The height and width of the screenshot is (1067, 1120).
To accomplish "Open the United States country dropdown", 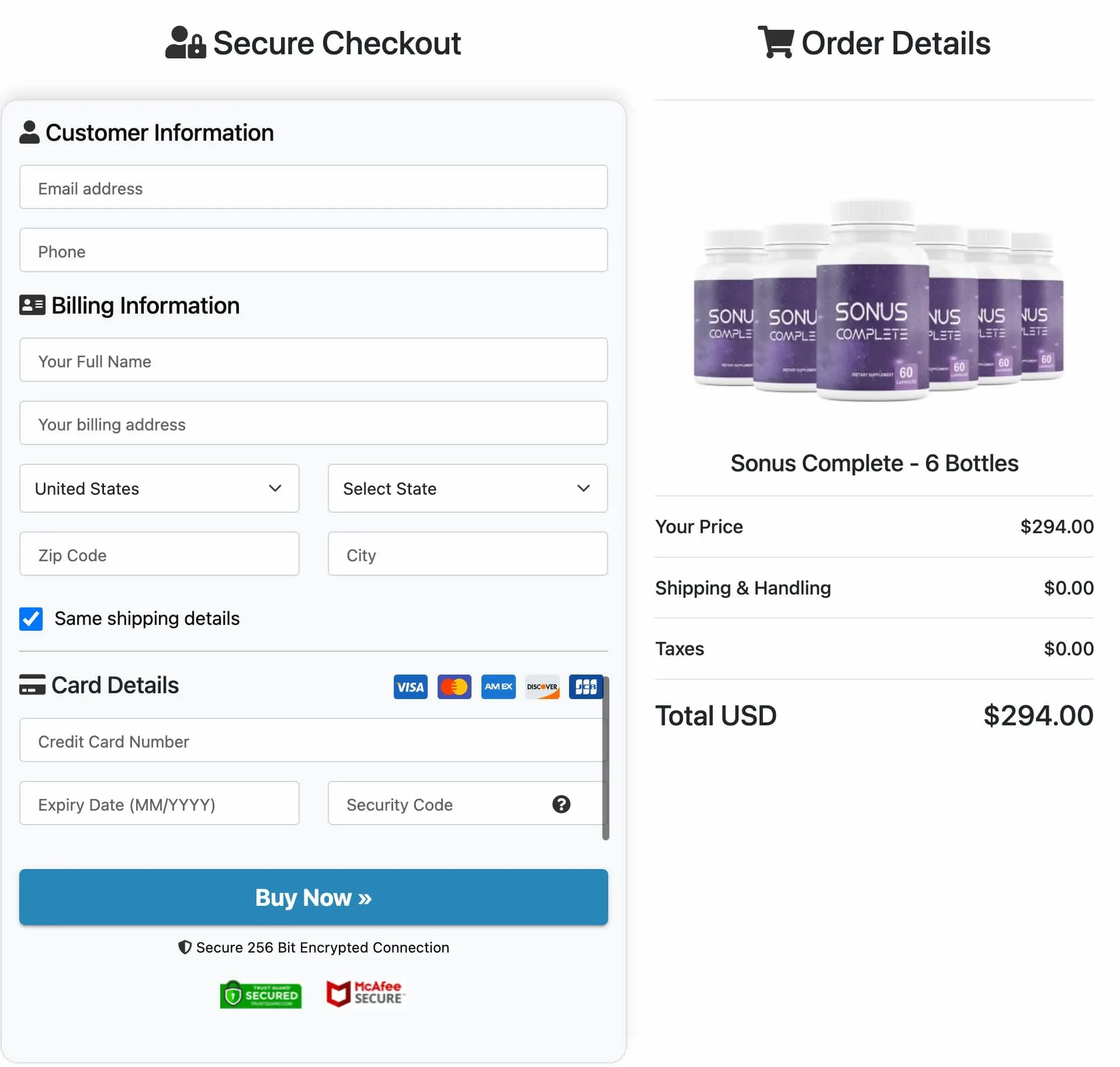I will pyautogui.click(x=159, y=489).
